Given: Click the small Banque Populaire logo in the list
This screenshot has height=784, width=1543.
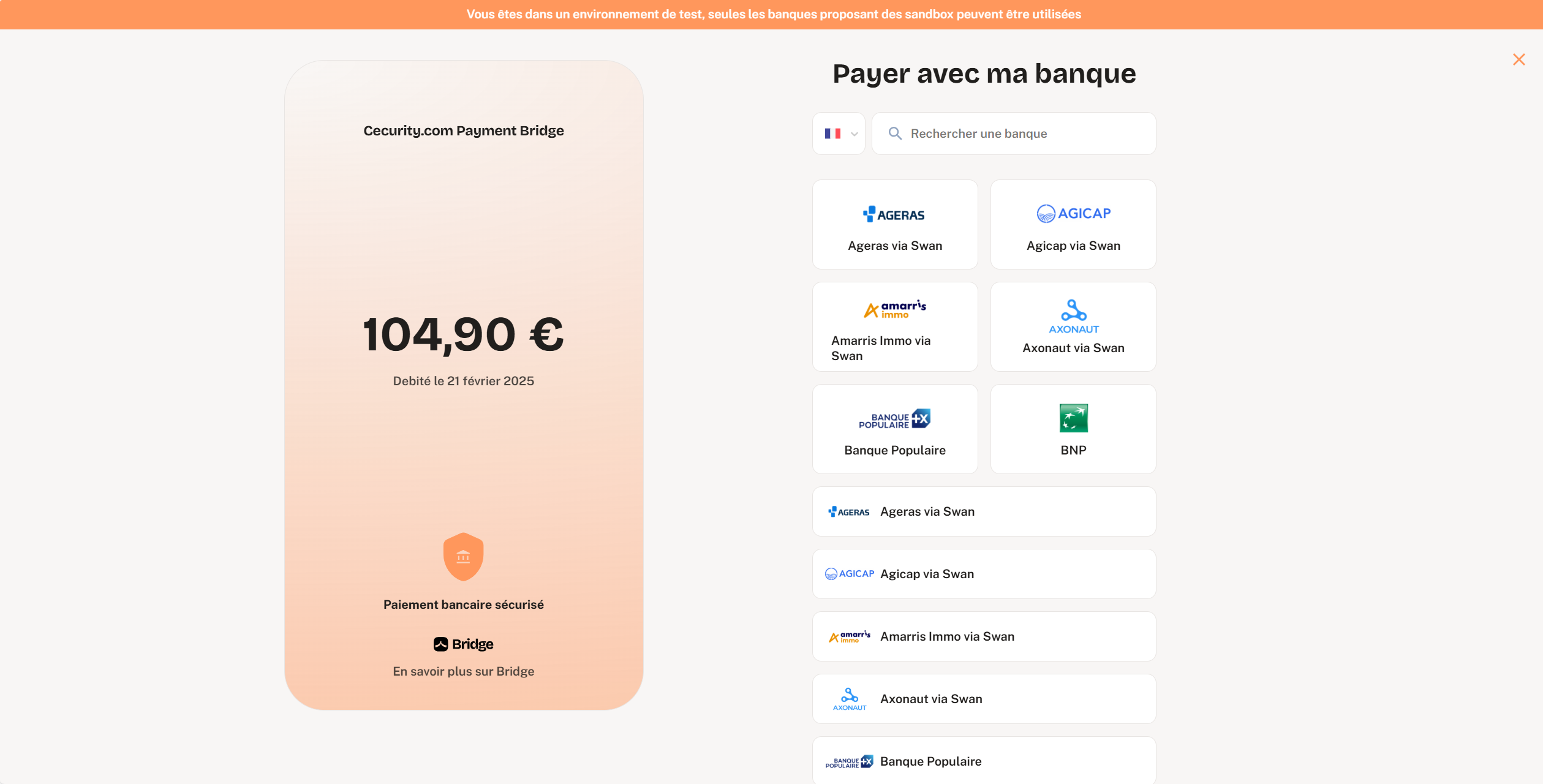Looking at the screenshot, I should point(849,761).
